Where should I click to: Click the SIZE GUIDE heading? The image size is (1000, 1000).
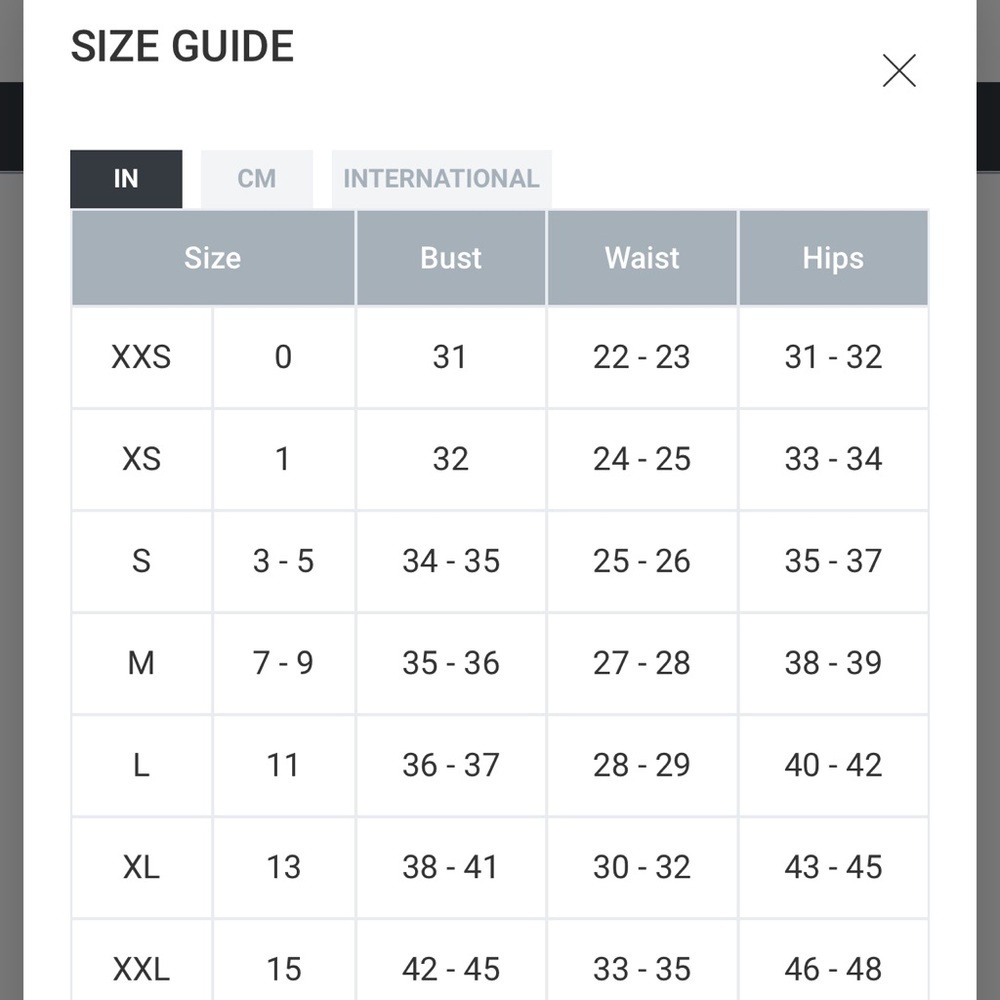pyautogui.click(x=182, y=47)
